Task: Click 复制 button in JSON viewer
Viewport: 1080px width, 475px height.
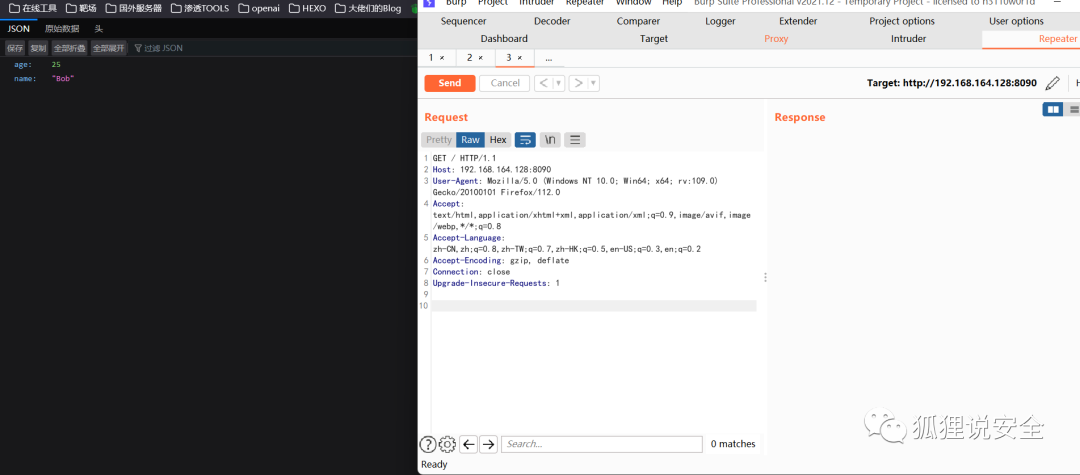Action: [38, 48]
